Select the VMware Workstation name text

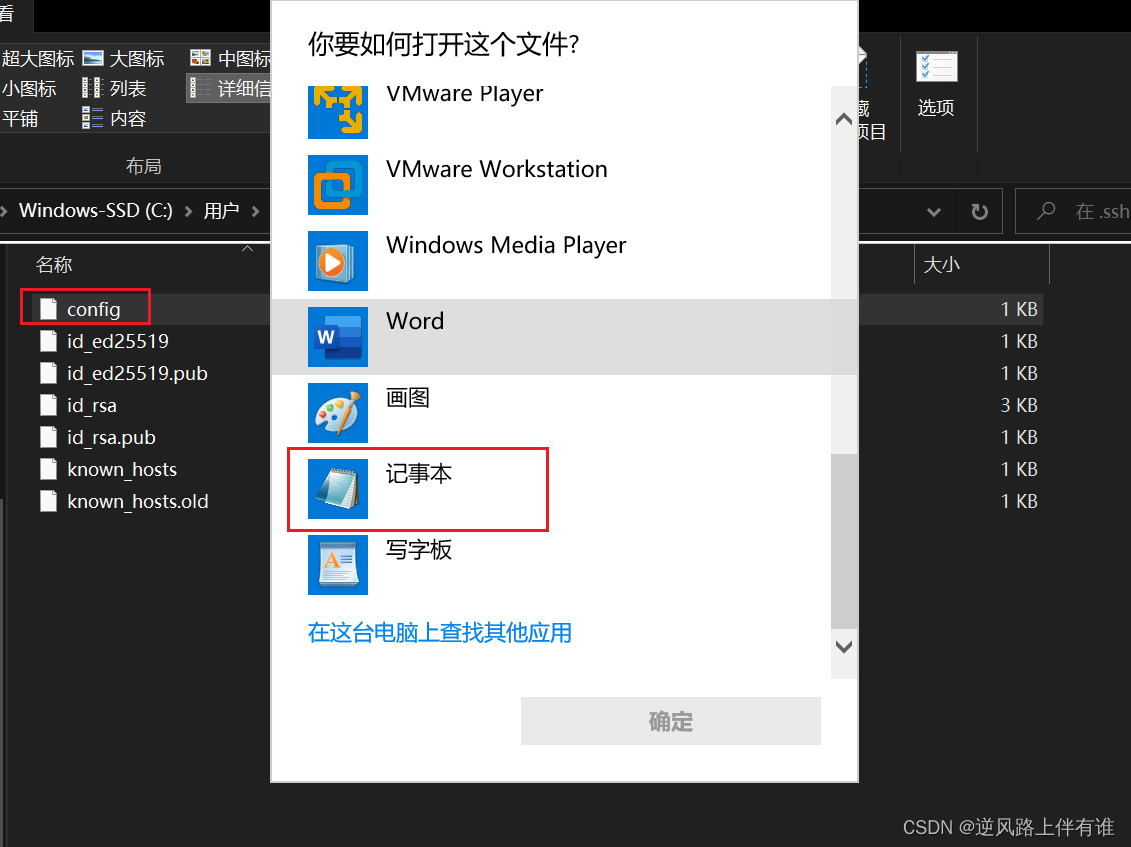coord(496,169)
